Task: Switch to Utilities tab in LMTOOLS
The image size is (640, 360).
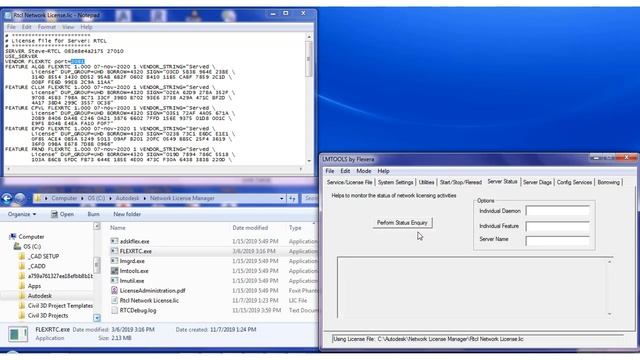Action: 426,182
